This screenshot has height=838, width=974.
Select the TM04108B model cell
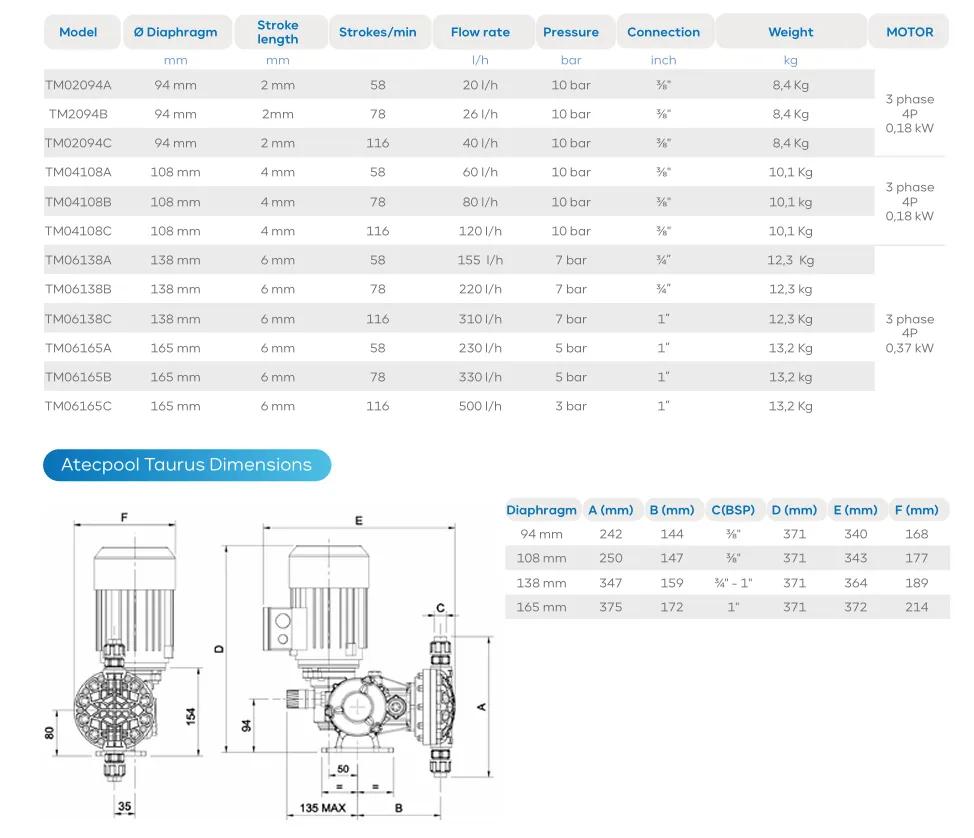[79, 202]
